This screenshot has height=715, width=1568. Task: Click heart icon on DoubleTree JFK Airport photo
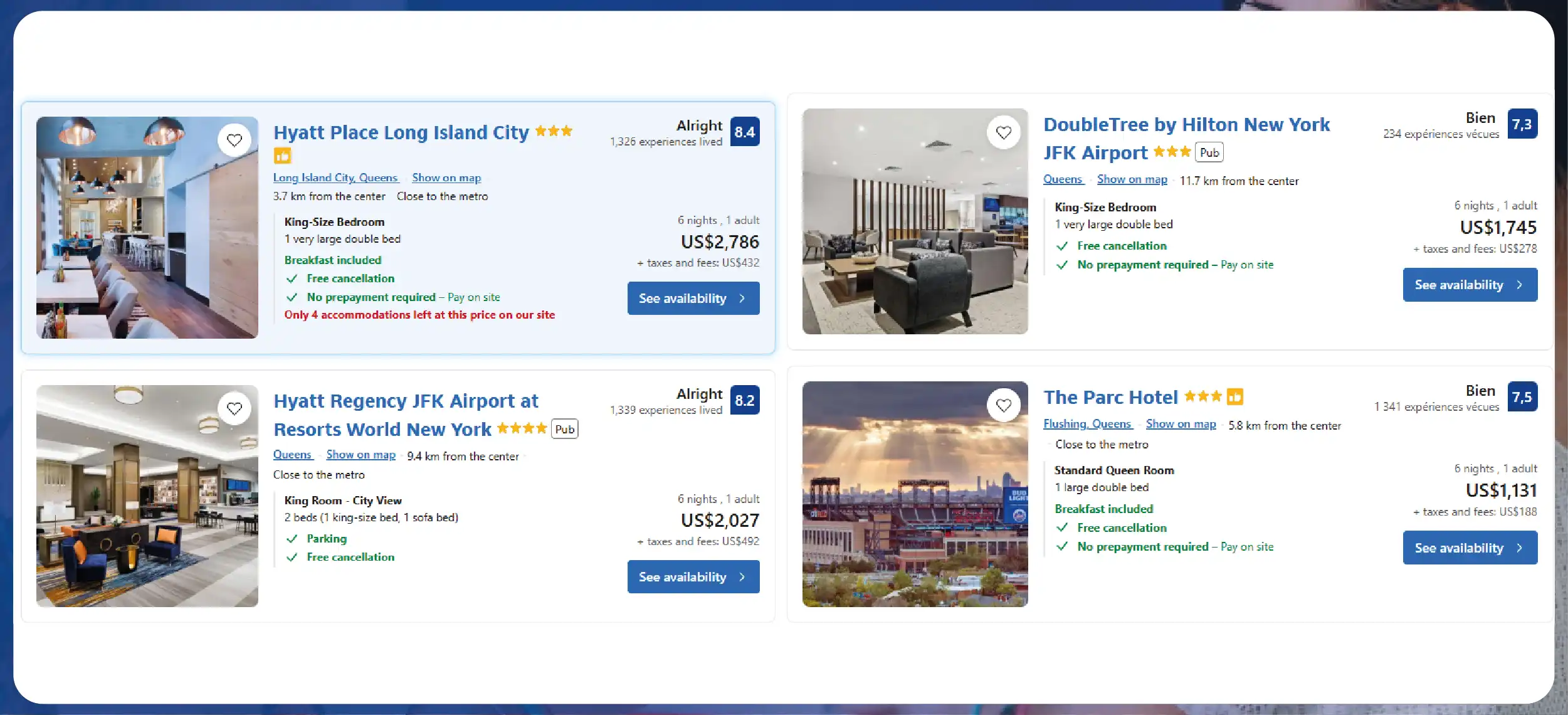(x=1004, y=132)
